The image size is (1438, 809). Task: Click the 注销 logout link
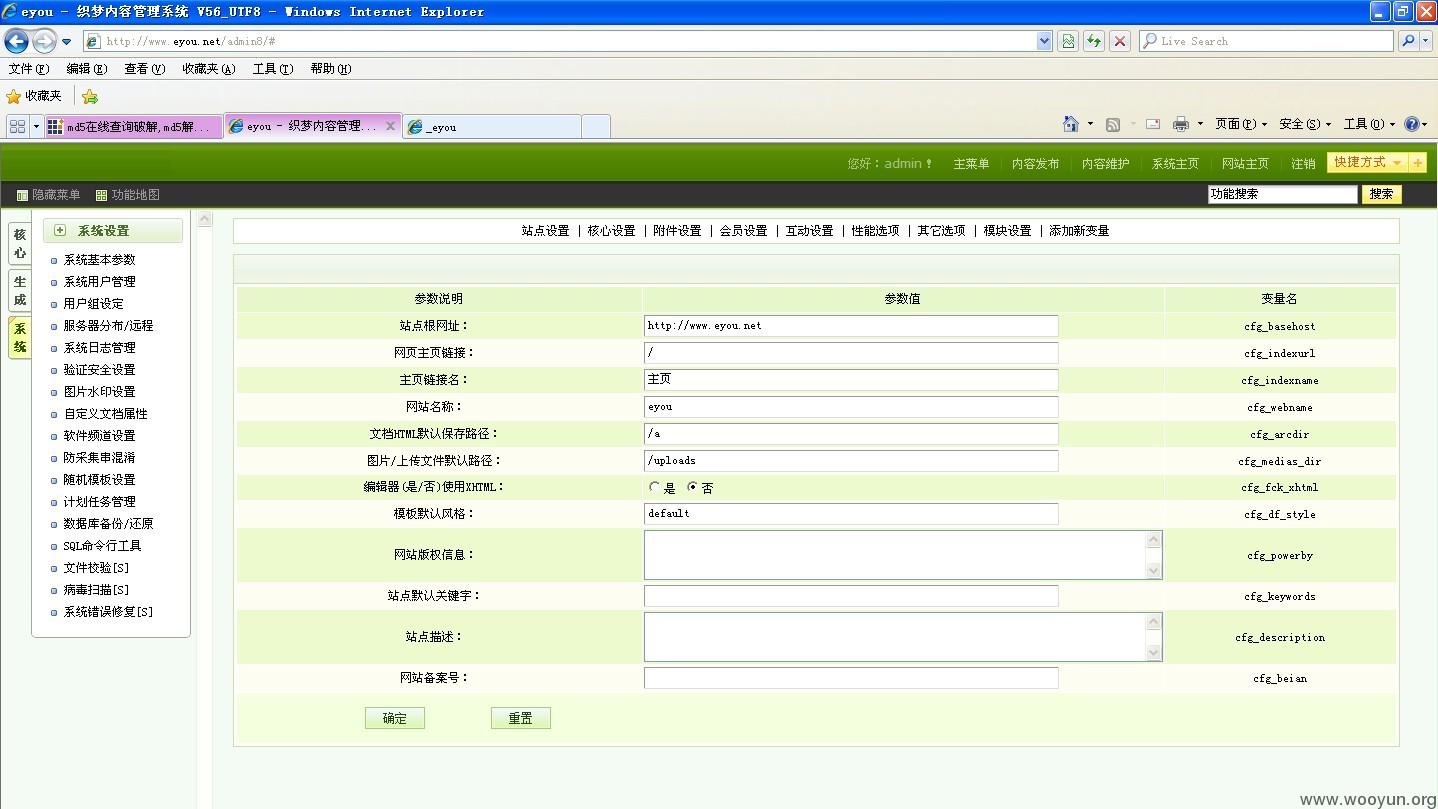click(x=1303, y=164)
